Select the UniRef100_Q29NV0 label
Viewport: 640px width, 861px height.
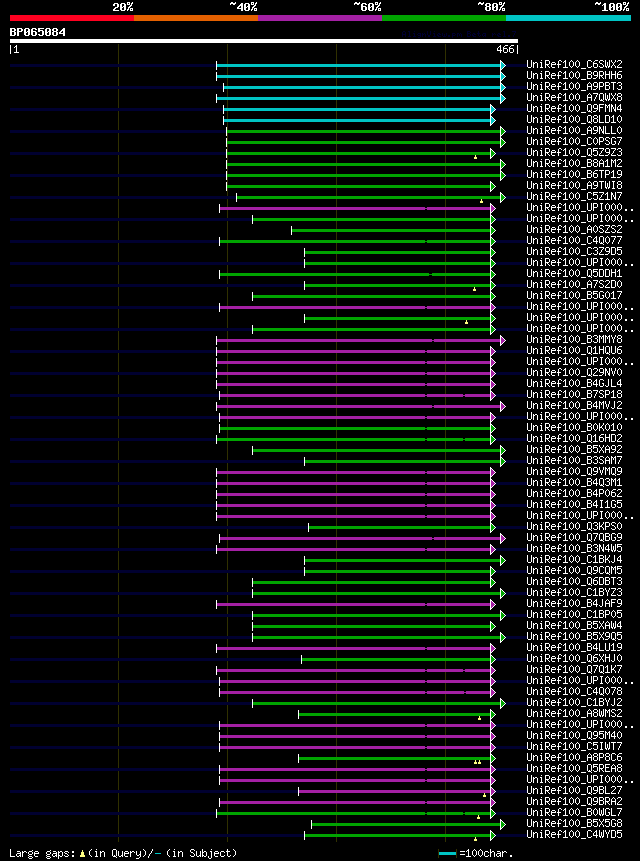pos(574,372)
